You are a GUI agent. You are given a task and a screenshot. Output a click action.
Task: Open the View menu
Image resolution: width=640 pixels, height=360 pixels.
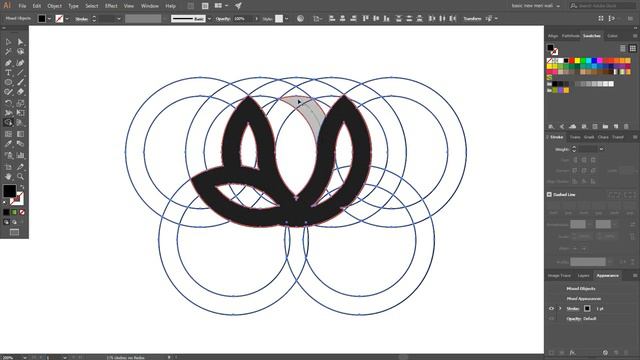(x=129, y=6)
